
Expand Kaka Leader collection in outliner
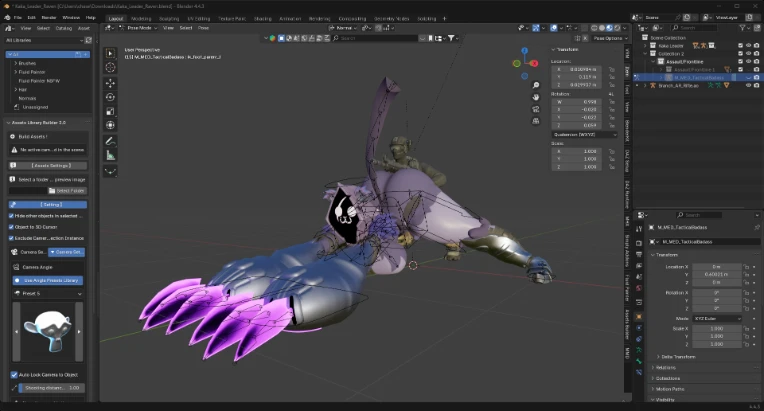coord(646,46)
